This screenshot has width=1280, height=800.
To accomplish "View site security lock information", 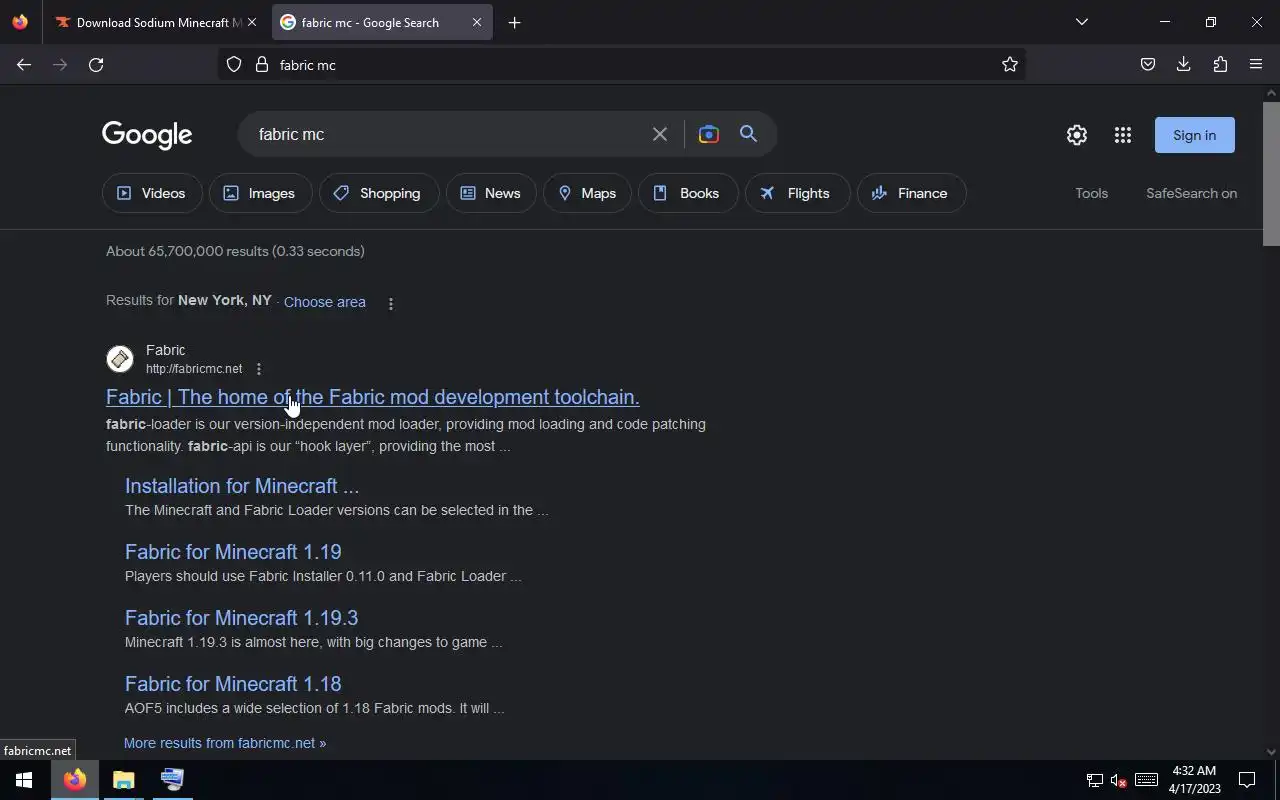I will click(262, 65).
